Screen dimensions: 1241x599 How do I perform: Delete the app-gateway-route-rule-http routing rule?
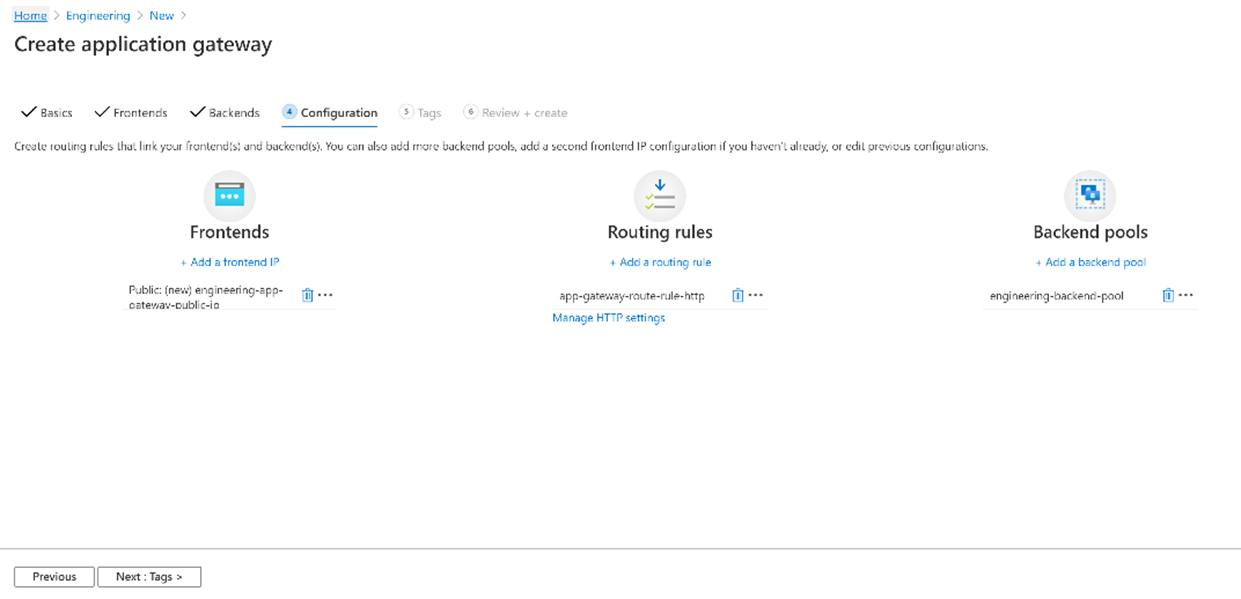tap(738, 295)
